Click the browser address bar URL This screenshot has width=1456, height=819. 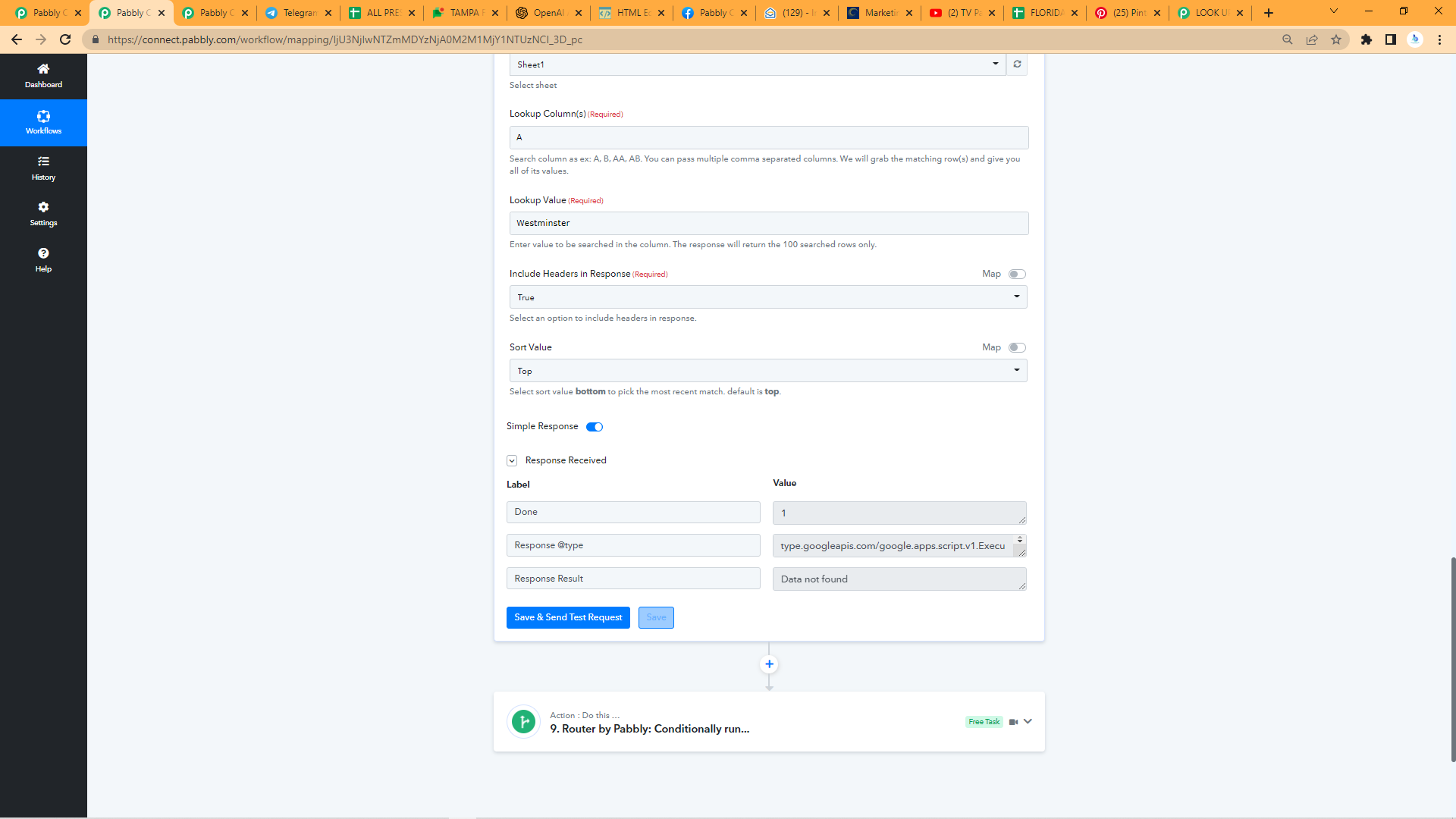[x=345, y=39]
